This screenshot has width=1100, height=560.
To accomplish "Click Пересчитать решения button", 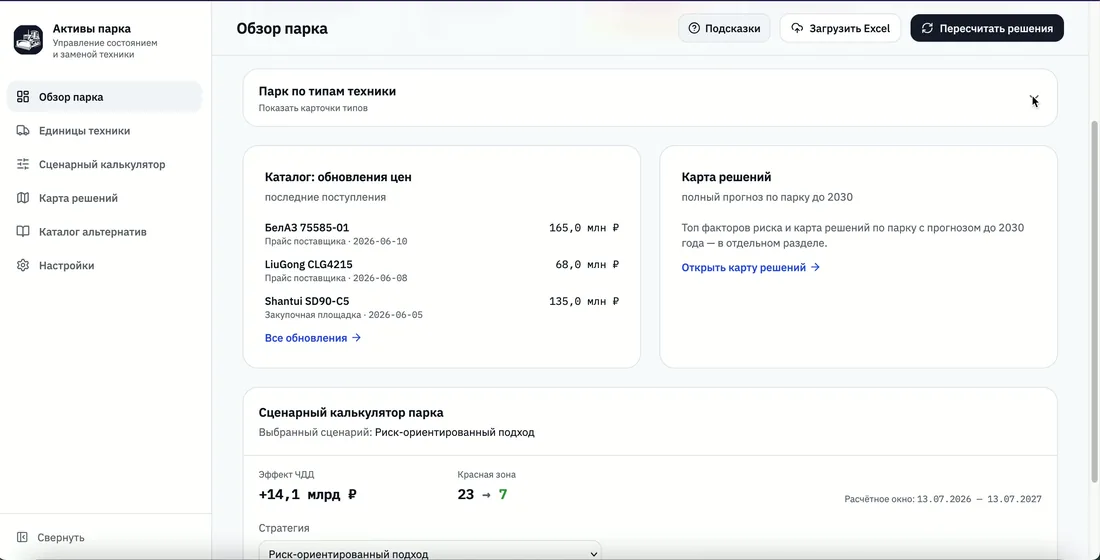I will pos(987,29).
